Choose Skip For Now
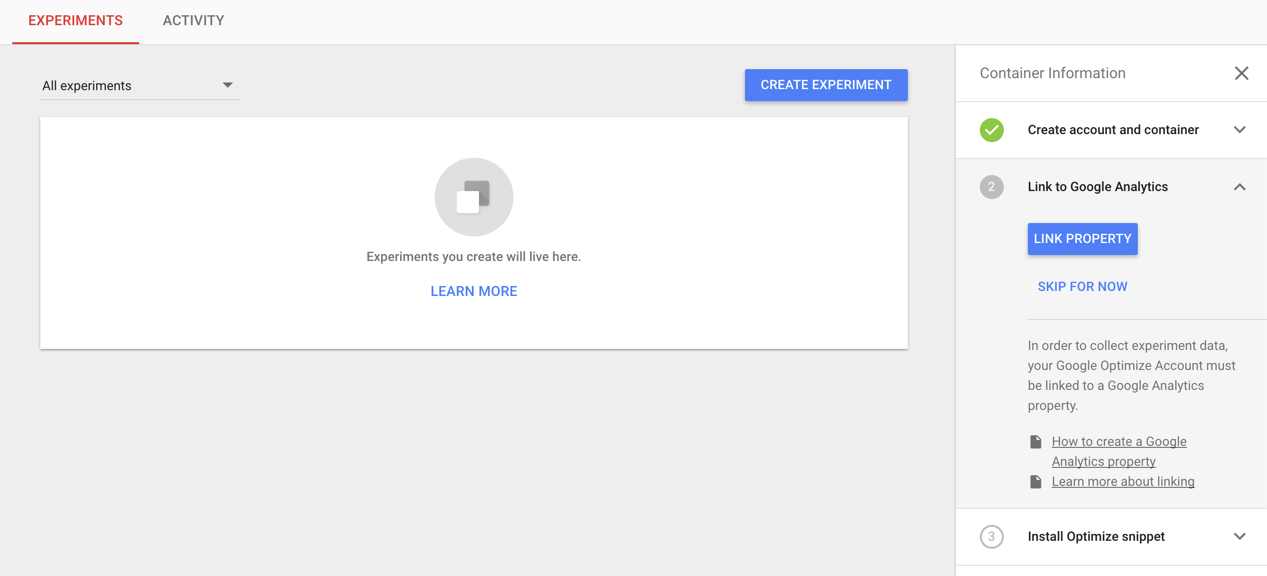 pos(1083,287)
